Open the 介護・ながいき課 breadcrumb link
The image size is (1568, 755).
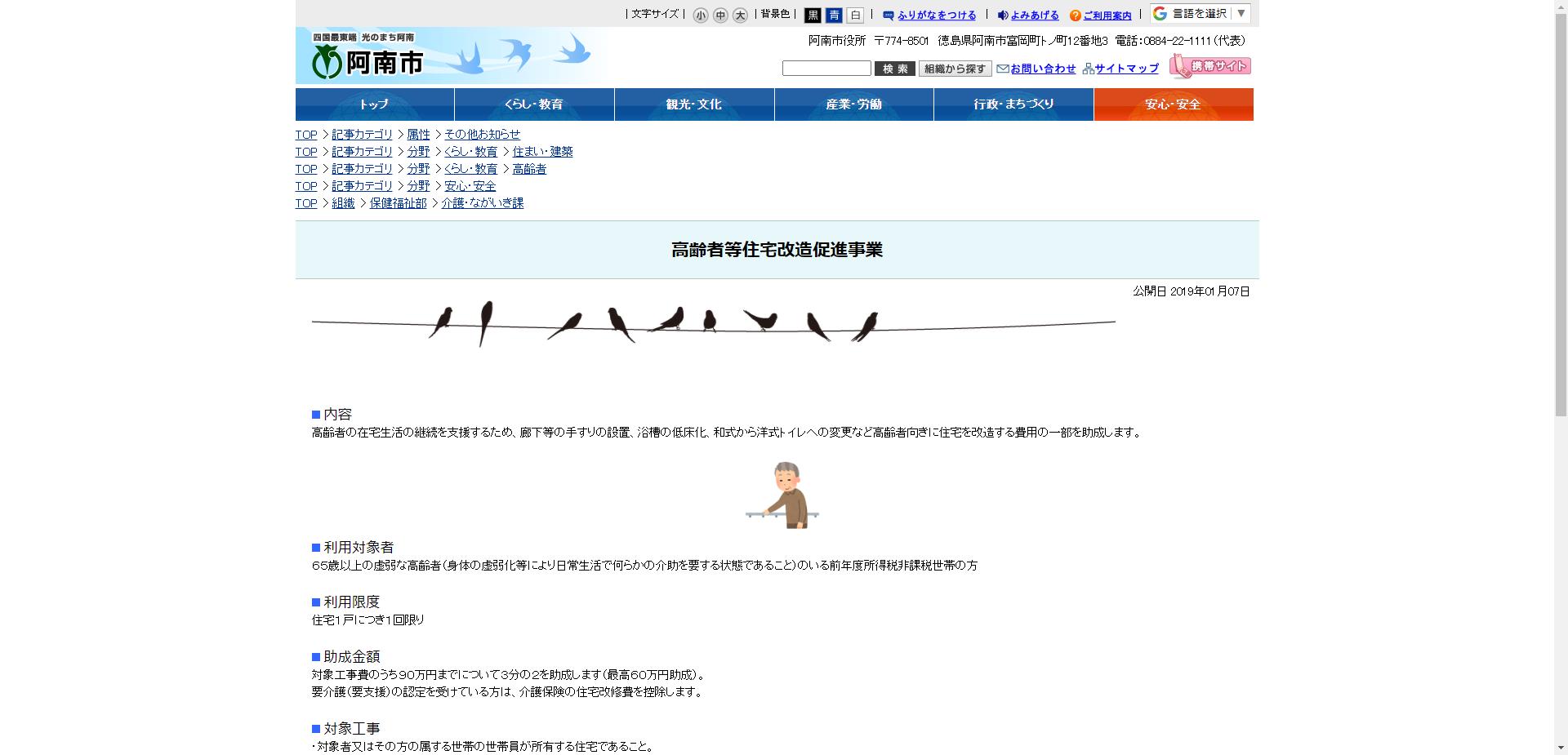click(x=483, y=203)
